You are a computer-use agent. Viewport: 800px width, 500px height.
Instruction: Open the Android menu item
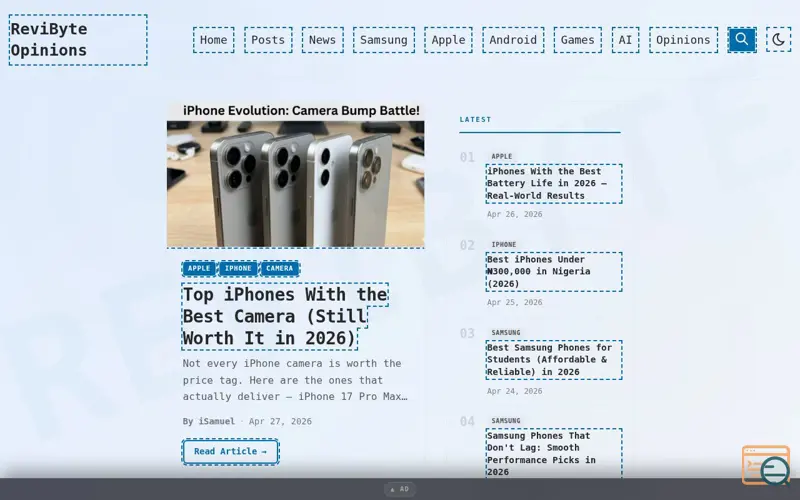pos(513,40)
